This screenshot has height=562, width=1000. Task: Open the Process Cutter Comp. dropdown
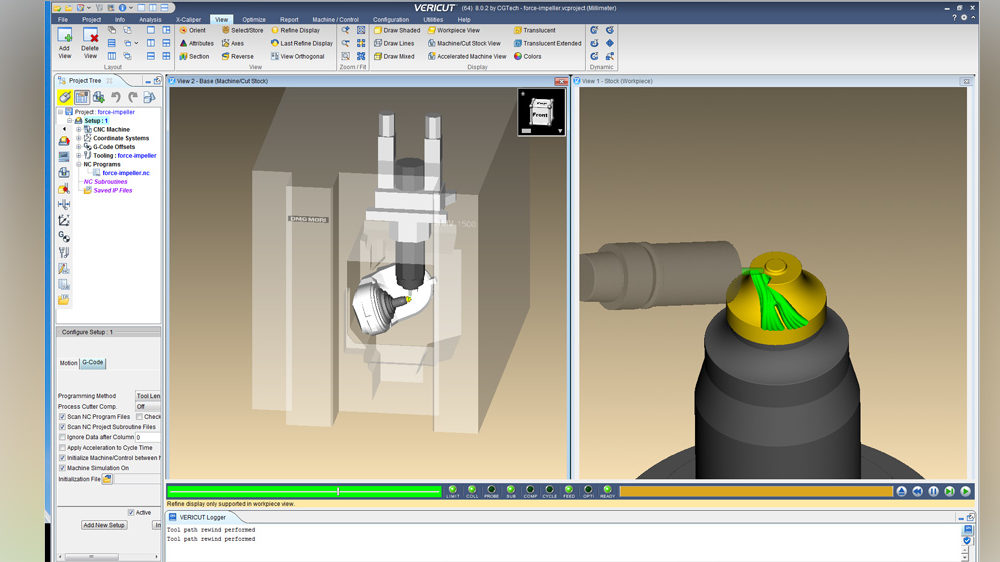147,406
